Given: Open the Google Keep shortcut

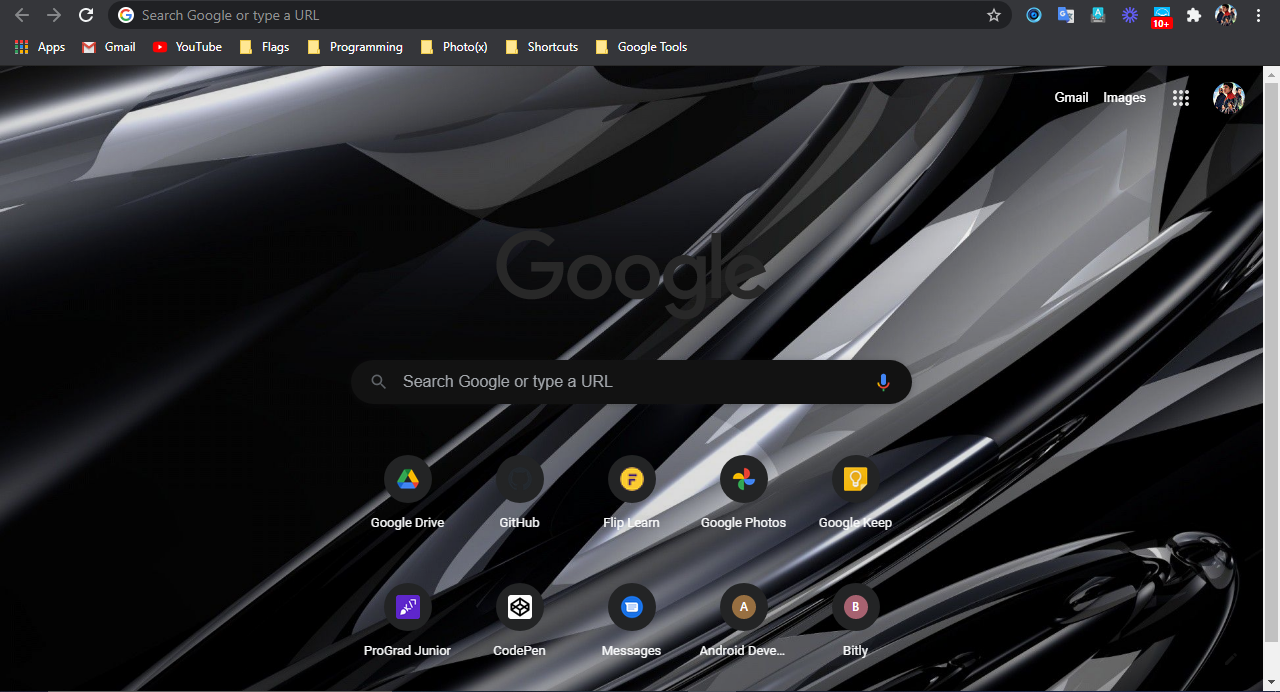Looking at the screenshot, I should pos(855,492).
